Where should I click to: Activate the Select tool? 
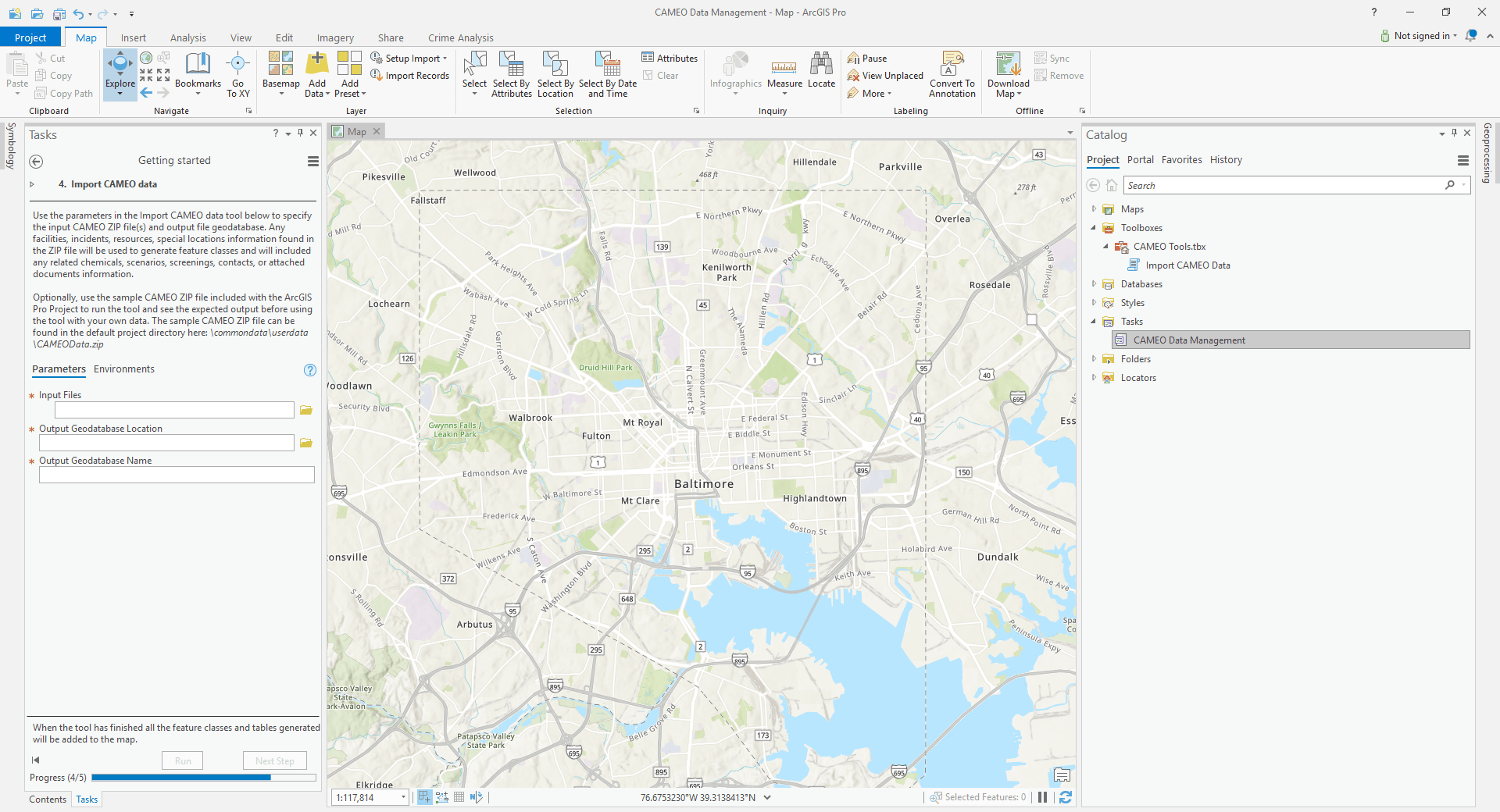click(x=474, y=74)
